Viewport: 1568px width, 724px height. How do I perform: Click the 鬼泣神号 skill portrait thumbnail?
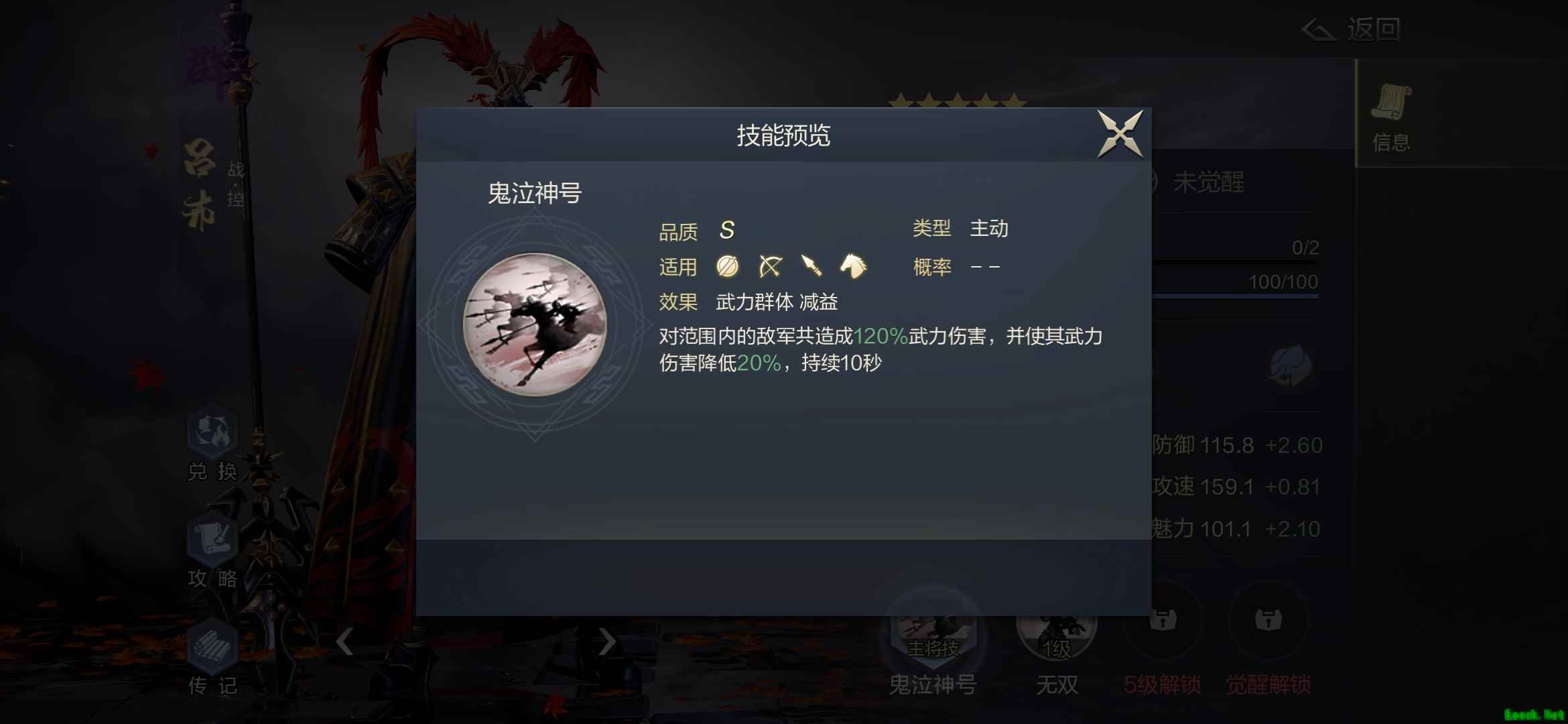[535, 324]
